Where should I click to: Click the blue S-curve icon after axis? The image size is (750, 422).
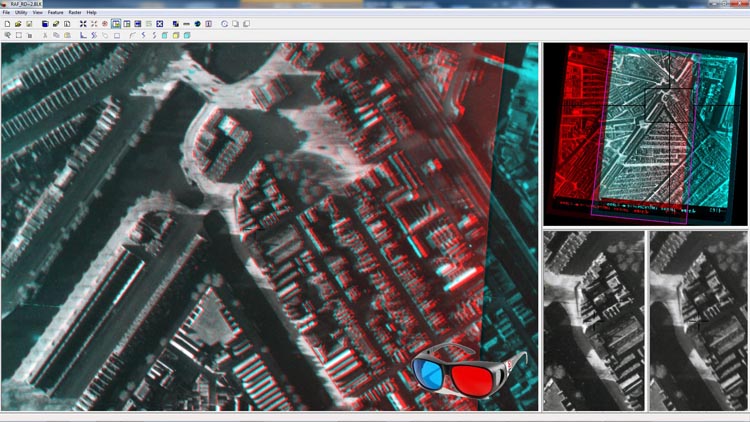94,35
